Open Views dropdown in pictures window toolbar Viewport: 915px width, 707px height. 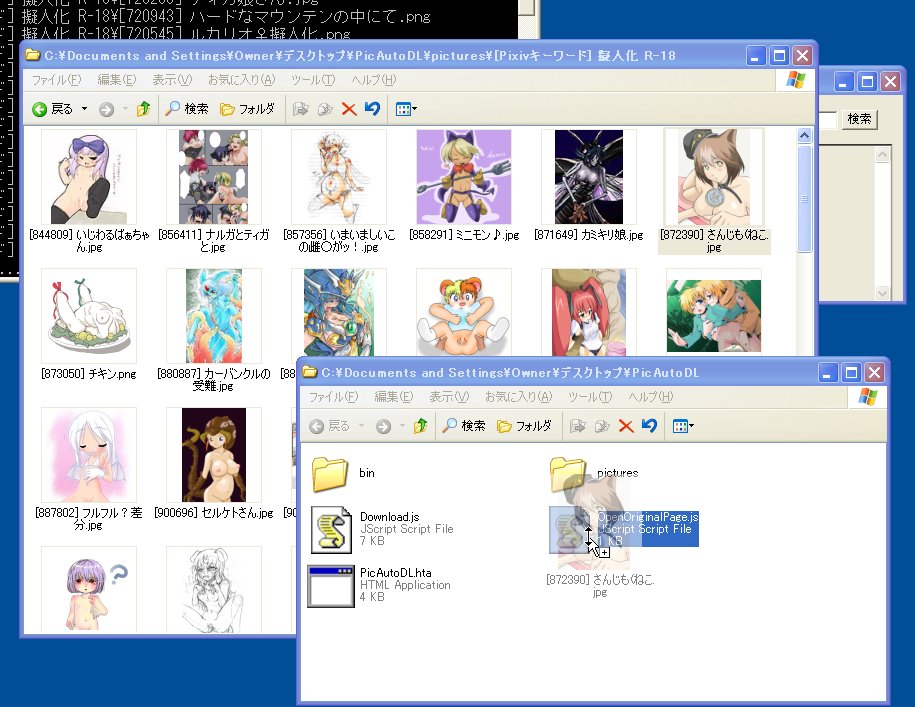[406, 109]
